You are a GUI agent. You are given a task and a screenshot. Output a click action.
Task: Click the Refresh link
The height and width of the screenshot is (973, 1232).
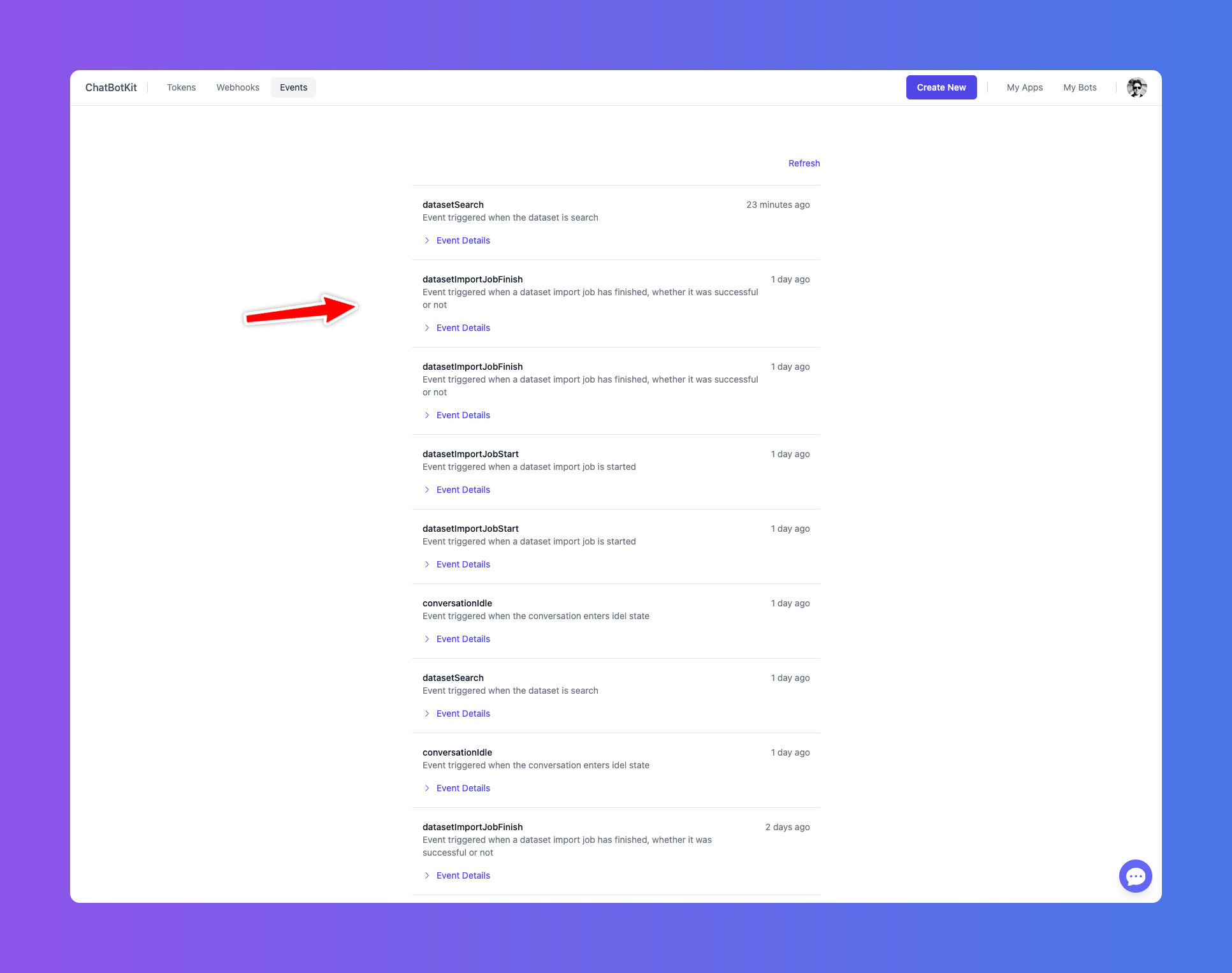pyautogui.click(x=804, y=163)
